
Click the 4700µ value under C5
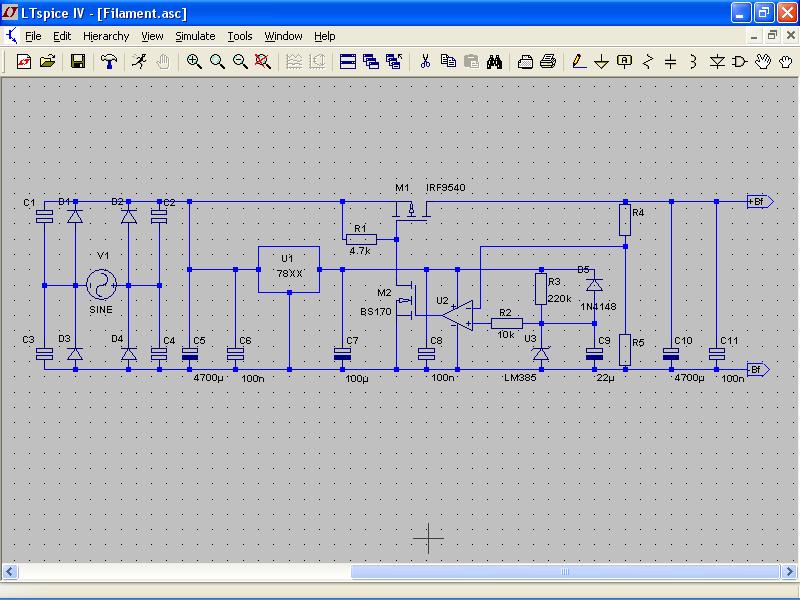pyautogui.click(x=208, y=378)
